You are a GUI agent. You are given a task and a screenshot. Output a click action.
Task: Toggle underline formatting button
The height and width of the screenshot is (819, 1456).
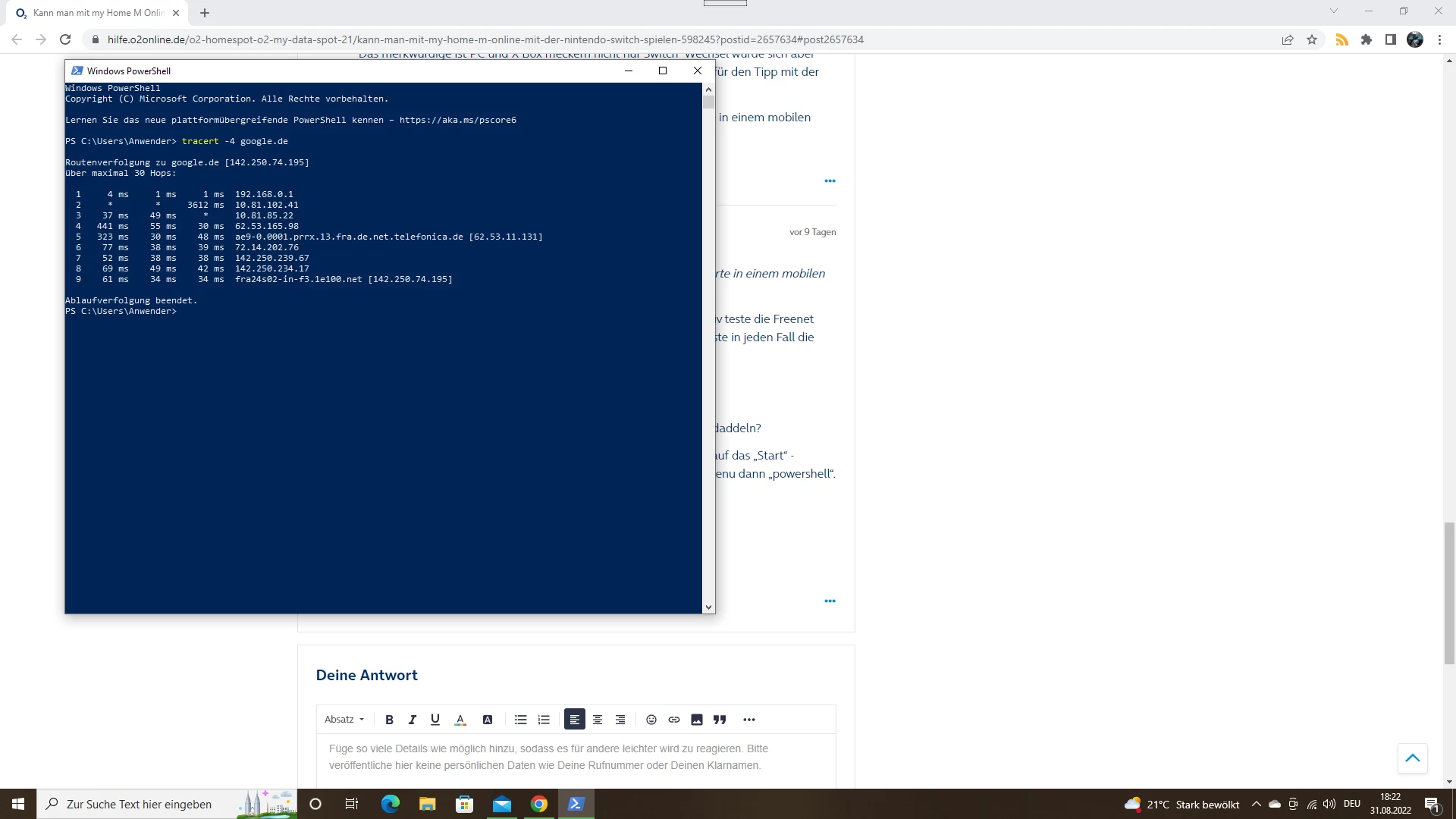pyautogui.click(x=435, y=720)
